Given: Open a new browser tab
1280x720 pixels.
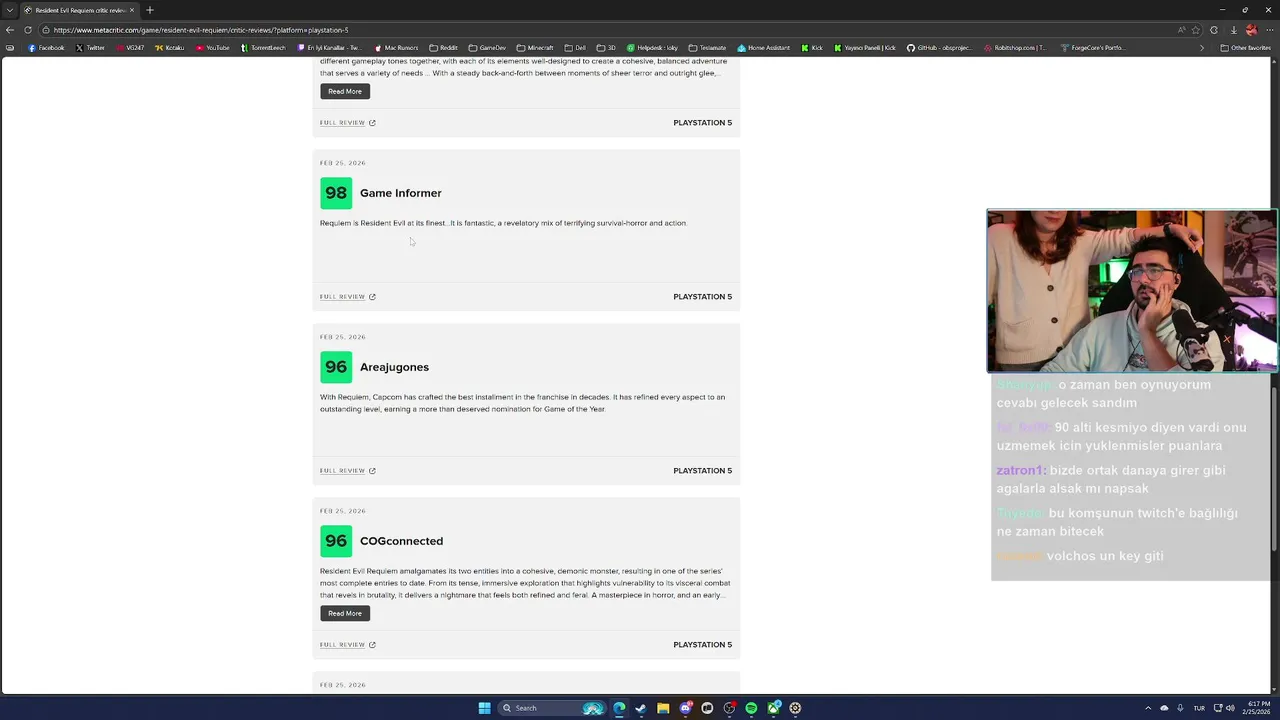Looking at the screenshot, I should point(150,10).
